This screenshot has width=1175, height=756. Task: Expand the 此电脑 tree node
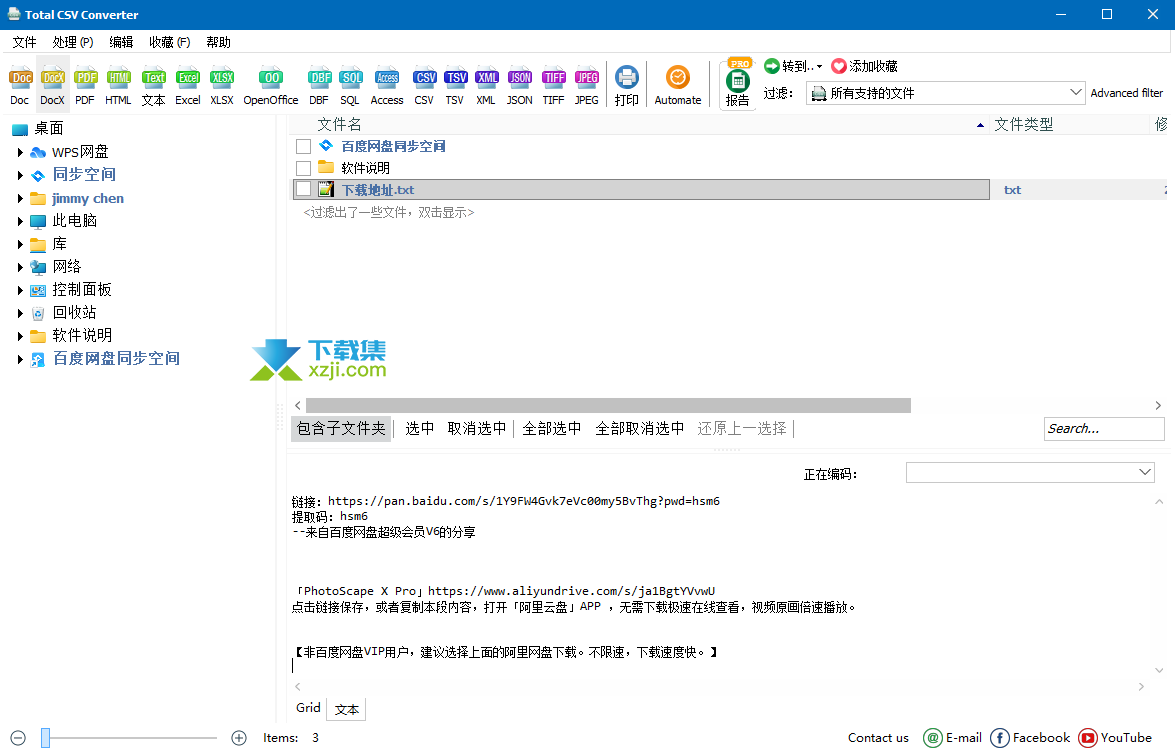[x=20, y=221]
